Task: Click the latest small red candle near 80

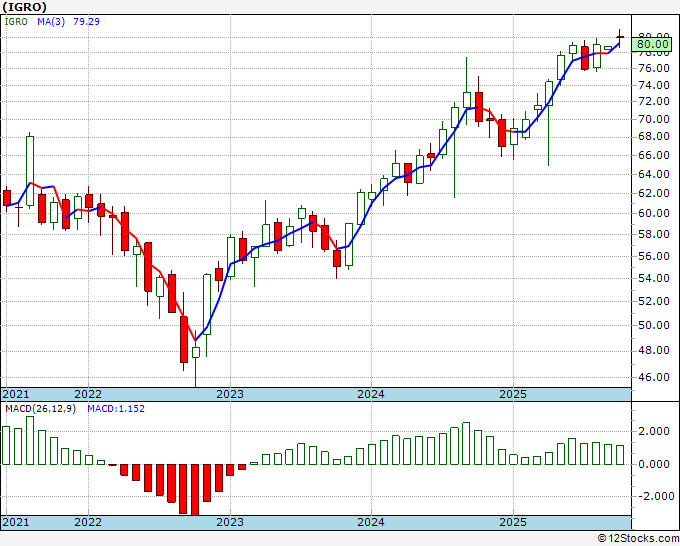Action: (x=620, y=38)
